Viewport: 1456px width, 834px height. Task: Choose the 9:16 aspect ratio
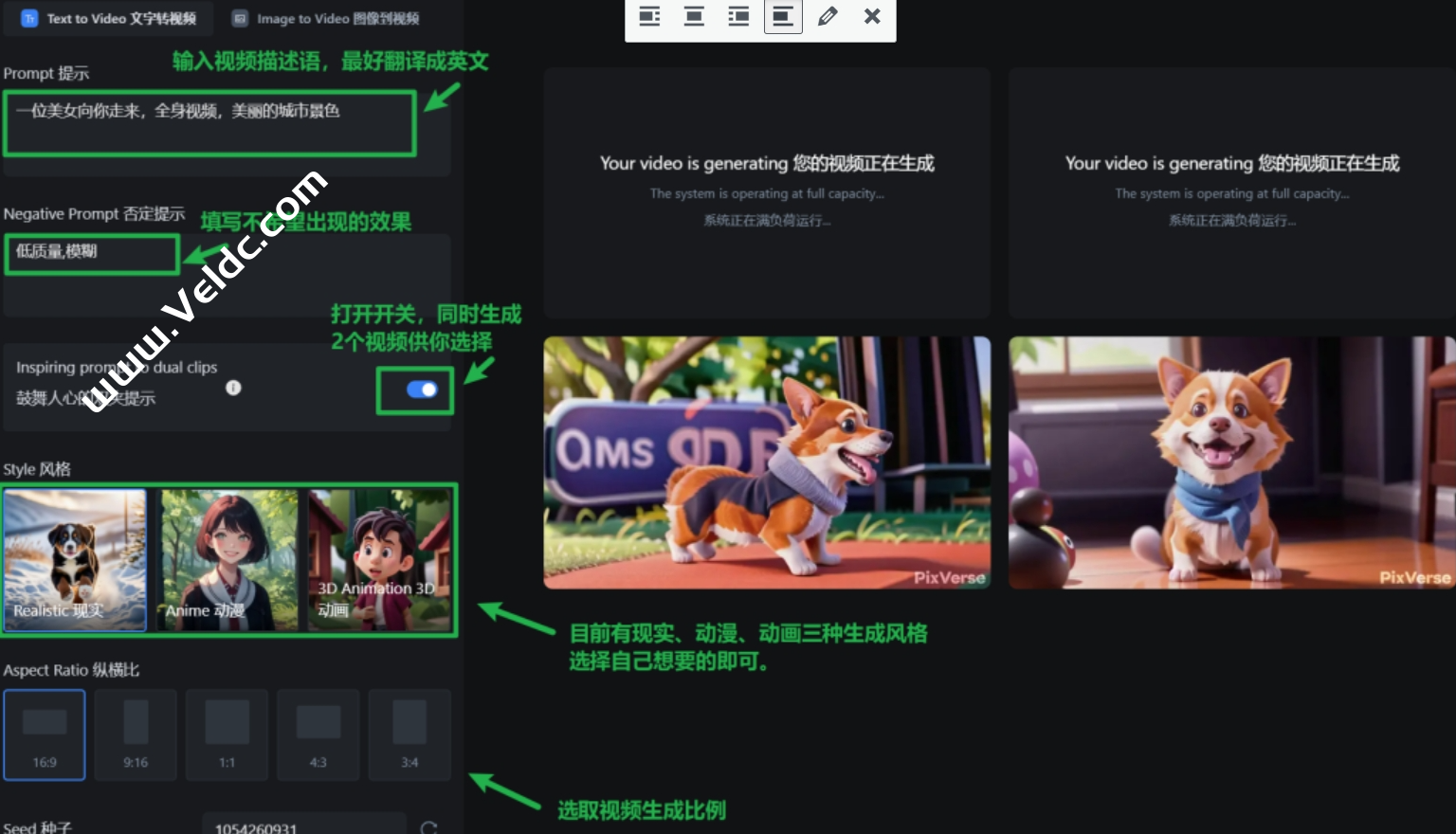coord(136,734)
